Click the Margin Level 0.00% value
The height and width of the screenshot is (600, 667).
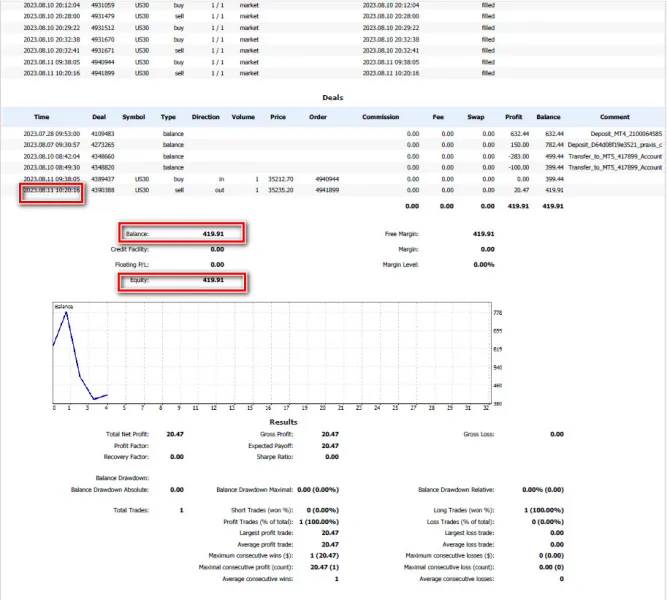point(483,264)
